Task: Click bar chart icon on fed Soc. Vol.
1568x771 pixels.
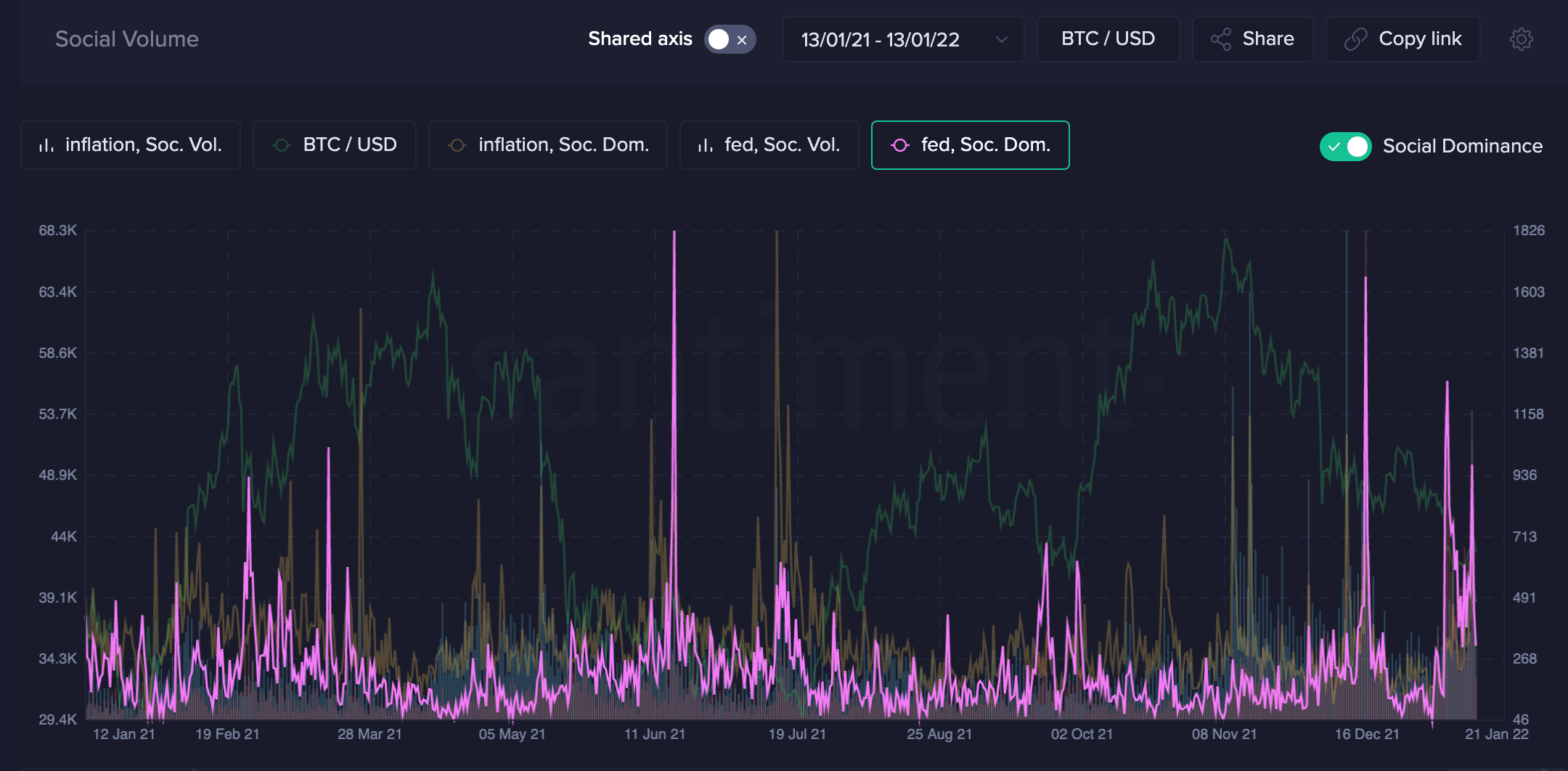Action: [x=706, y=145]
